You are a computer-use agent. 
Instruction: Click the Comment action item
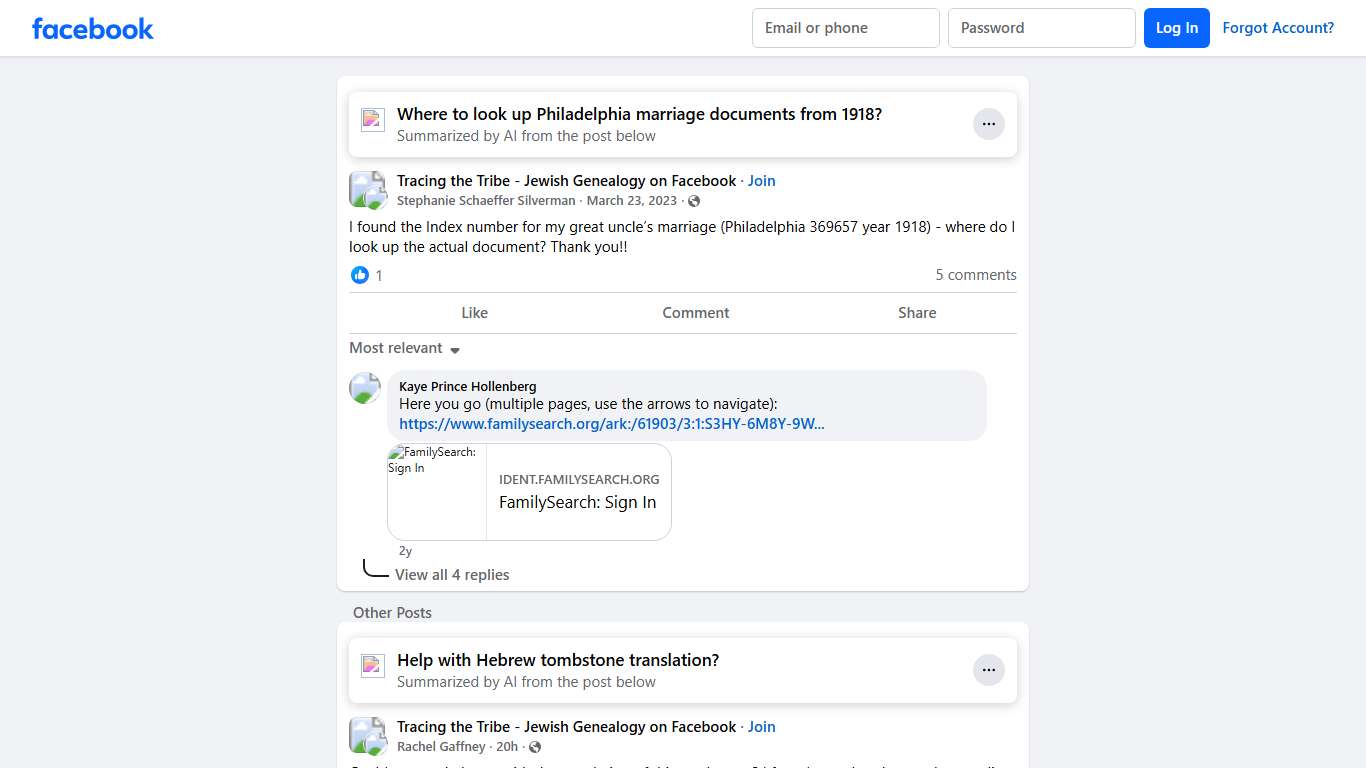coord(695,312)
